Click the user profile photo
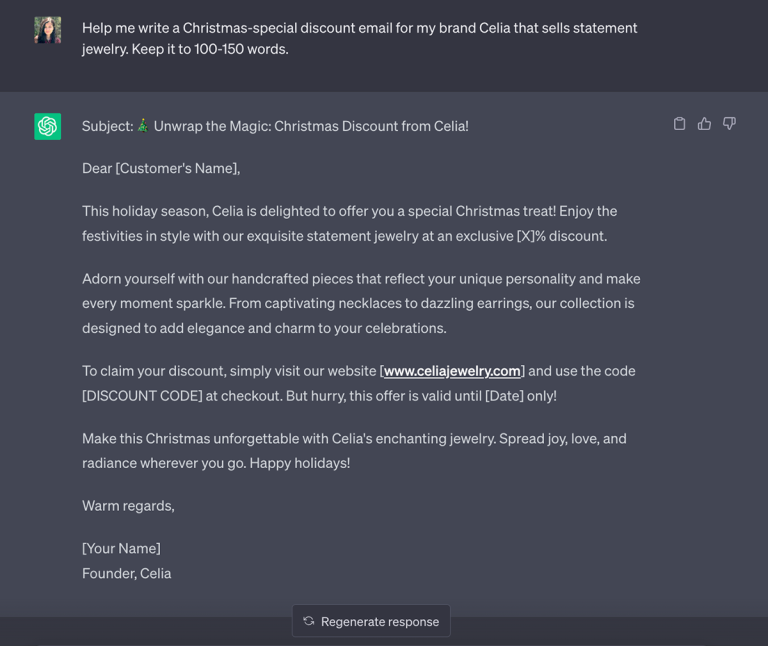The width and height of the screenshot is (768, 646). coord(47,30)
